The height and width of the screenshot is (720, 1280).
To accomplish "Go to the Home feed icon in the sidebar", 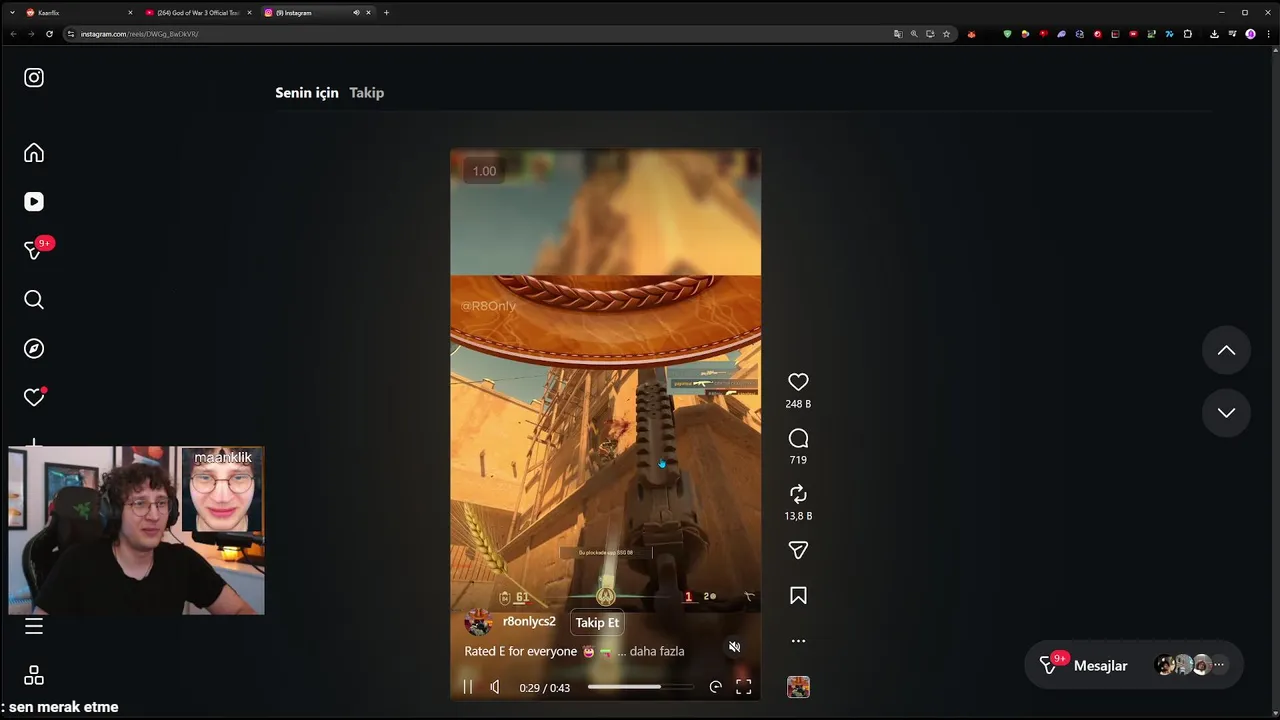I will [34, 153].
